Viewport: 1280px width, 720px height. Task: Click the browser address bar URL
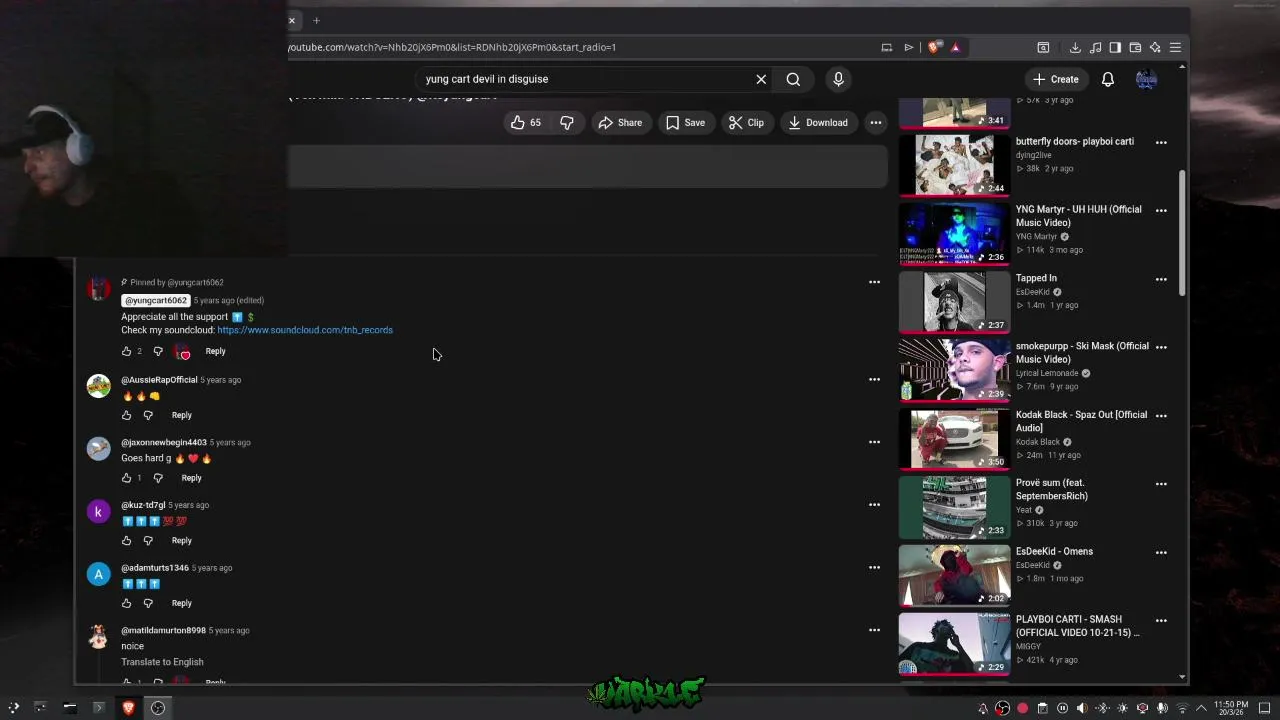452,47
